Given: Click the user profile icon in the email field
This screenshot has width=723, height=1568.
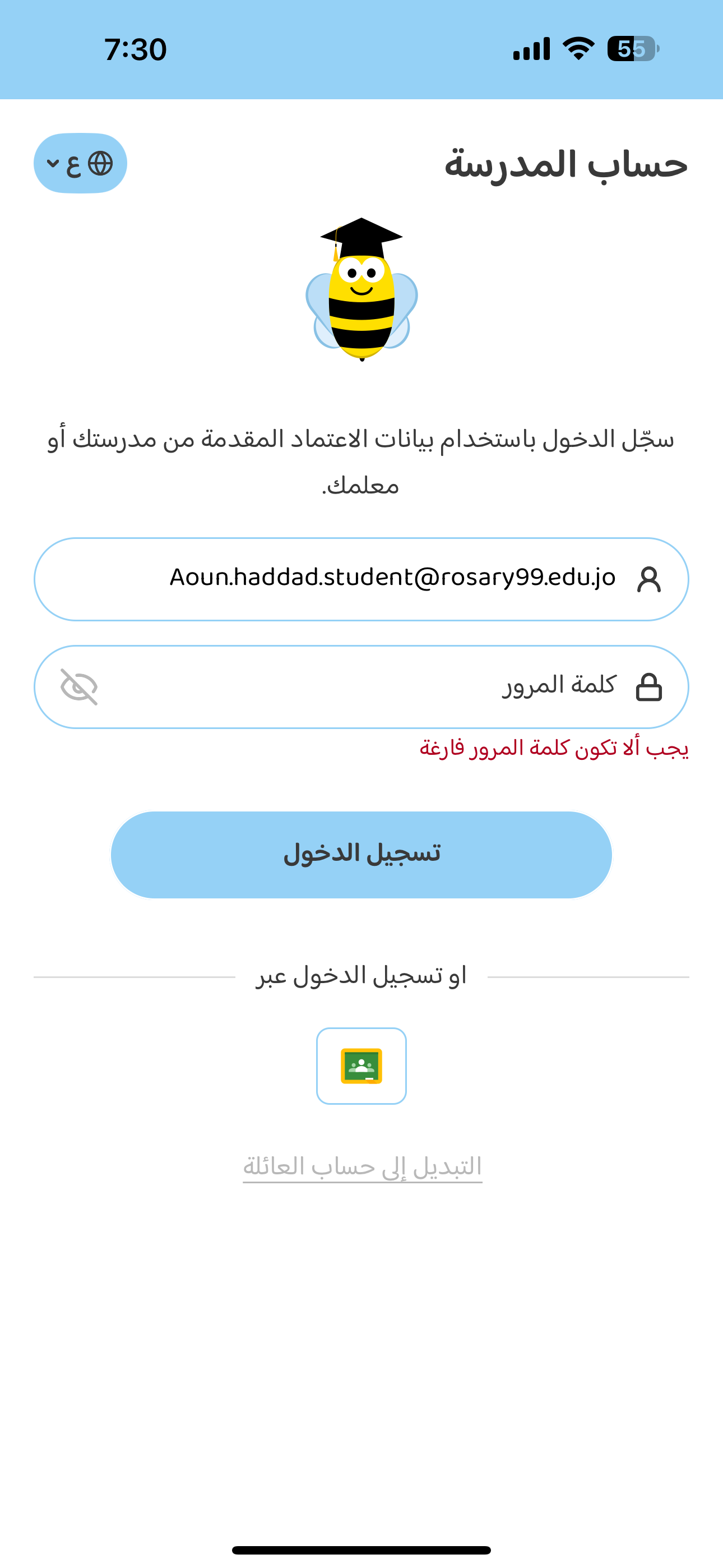Looking at the screenshot, I should pos(649,579).
